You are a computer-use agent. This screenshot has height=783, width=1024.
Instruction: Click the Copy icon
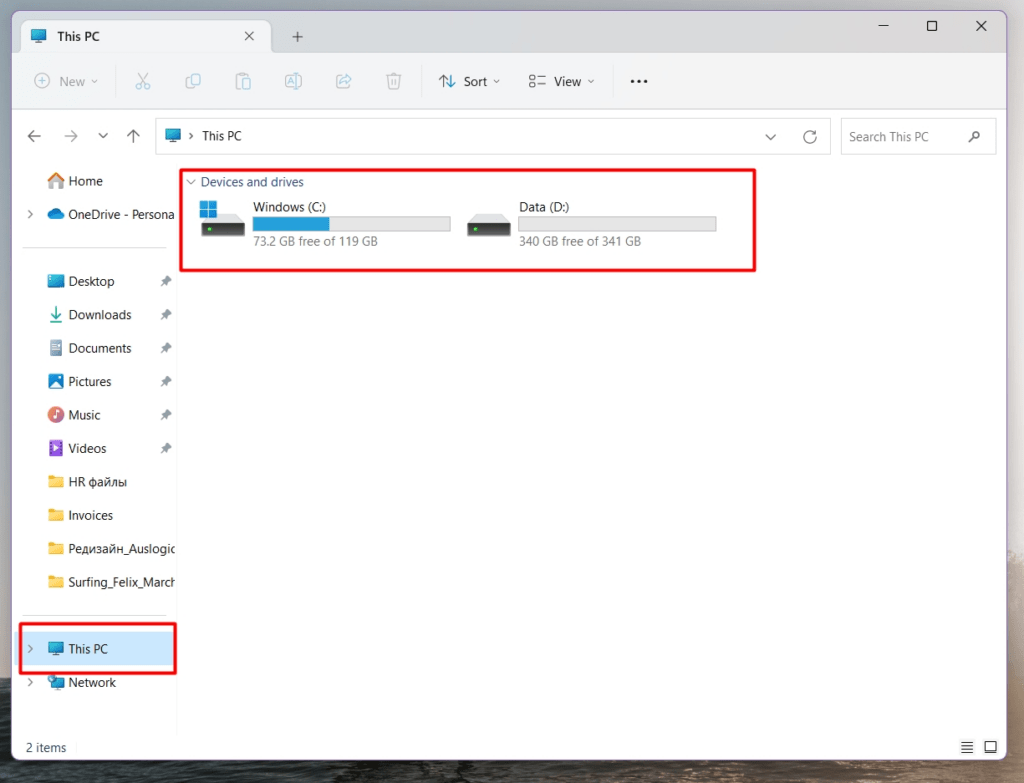(193, 81)
